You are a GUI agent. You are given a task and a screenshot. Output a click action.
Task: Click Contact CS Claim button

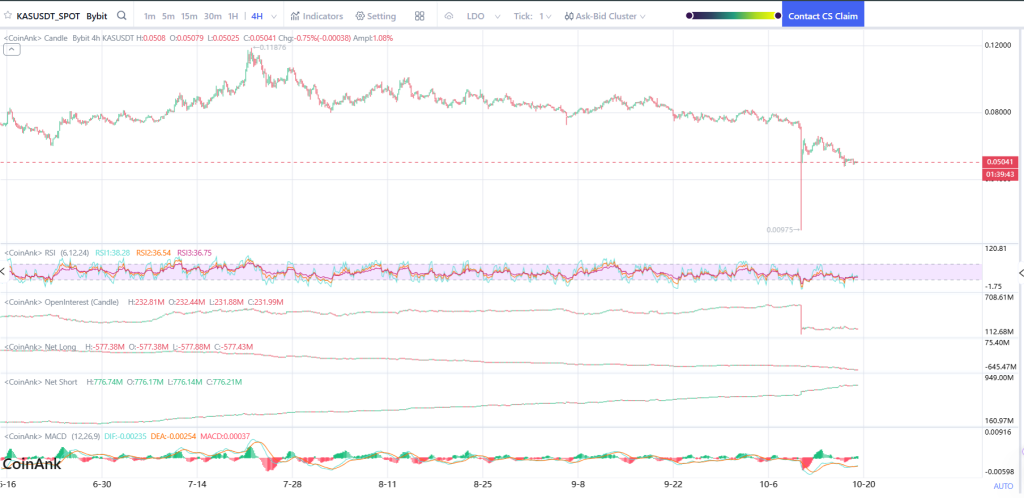823,16
